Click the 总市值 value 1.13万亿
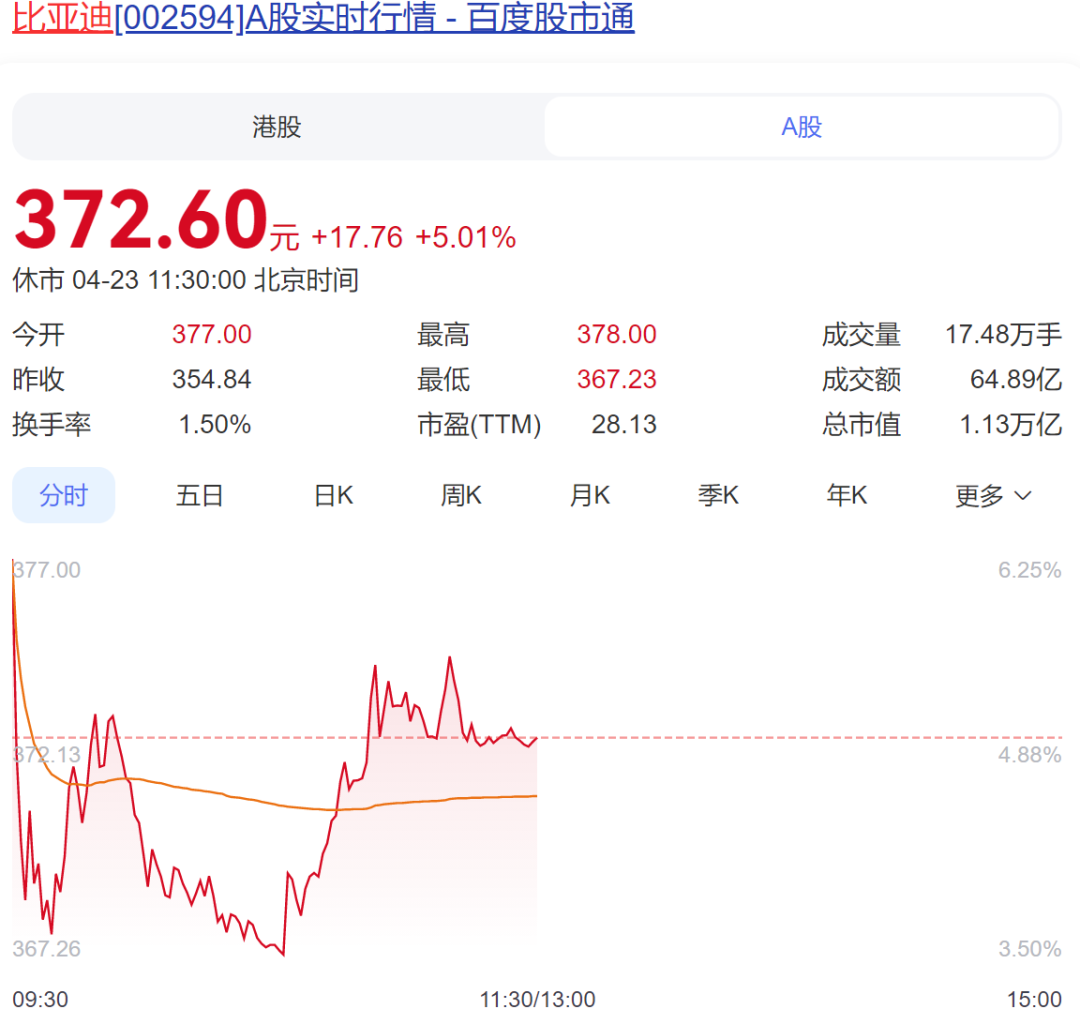Screen dimensions: 1080x1009 pyautogui.click(x=1010, y=424)
